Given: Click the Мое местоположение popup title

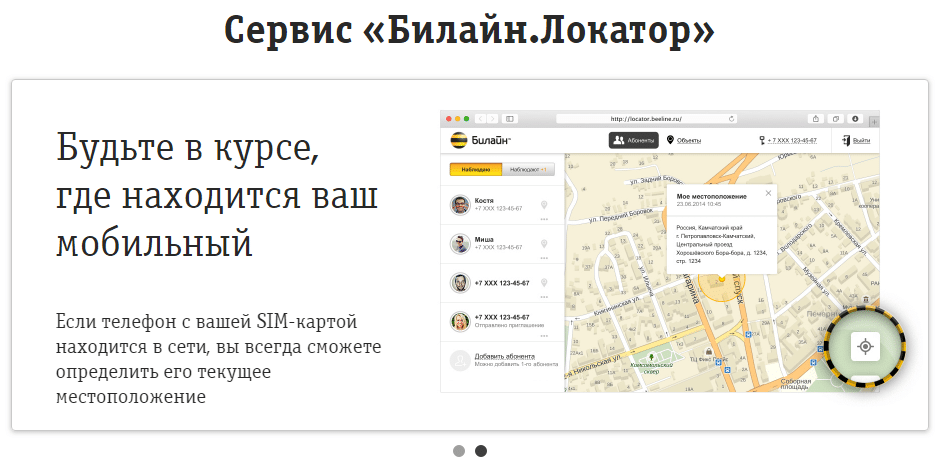Looking at the screenshot, I should click(x=711, y=196).
